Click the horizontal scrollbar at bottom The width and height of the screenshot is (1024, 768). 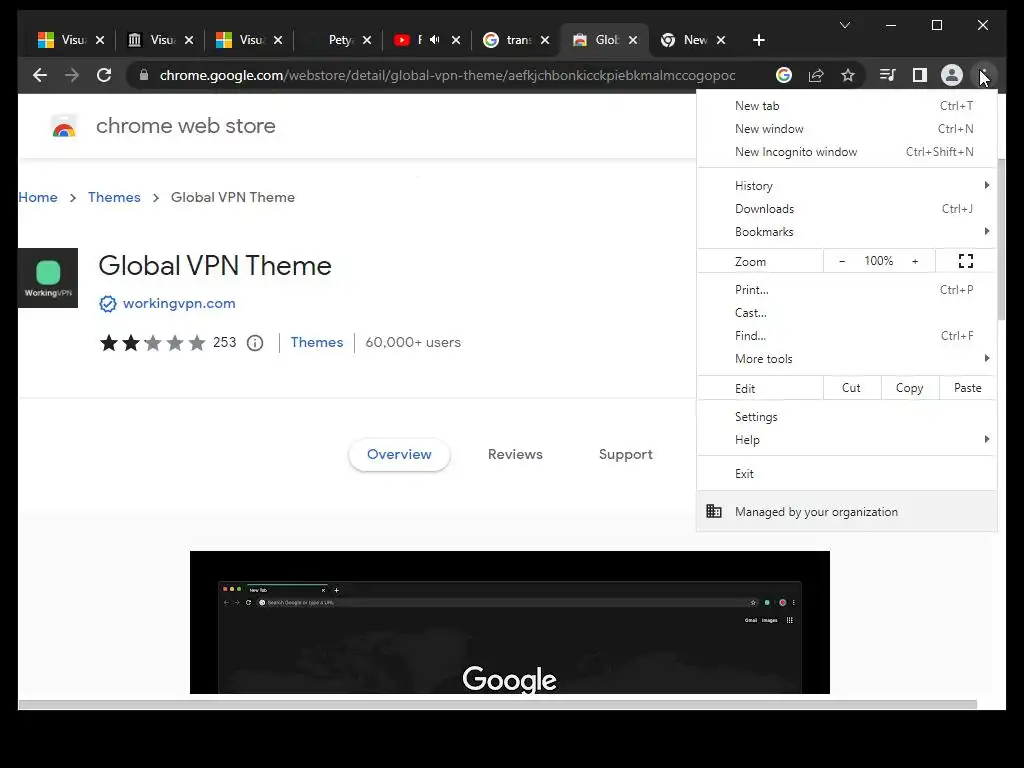click(497, 705)
